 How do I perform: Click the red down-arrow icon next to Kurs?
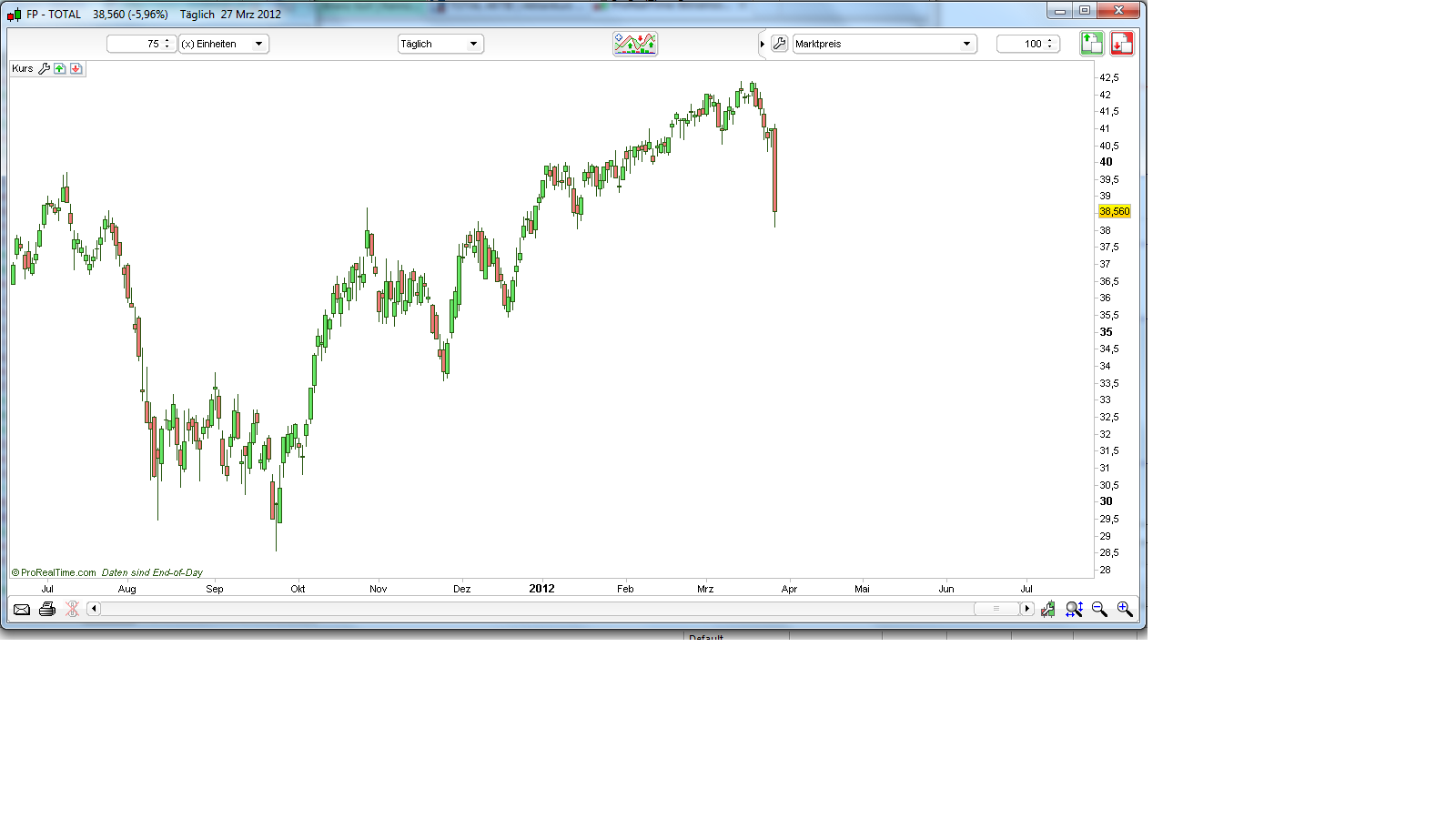(76, 68)
